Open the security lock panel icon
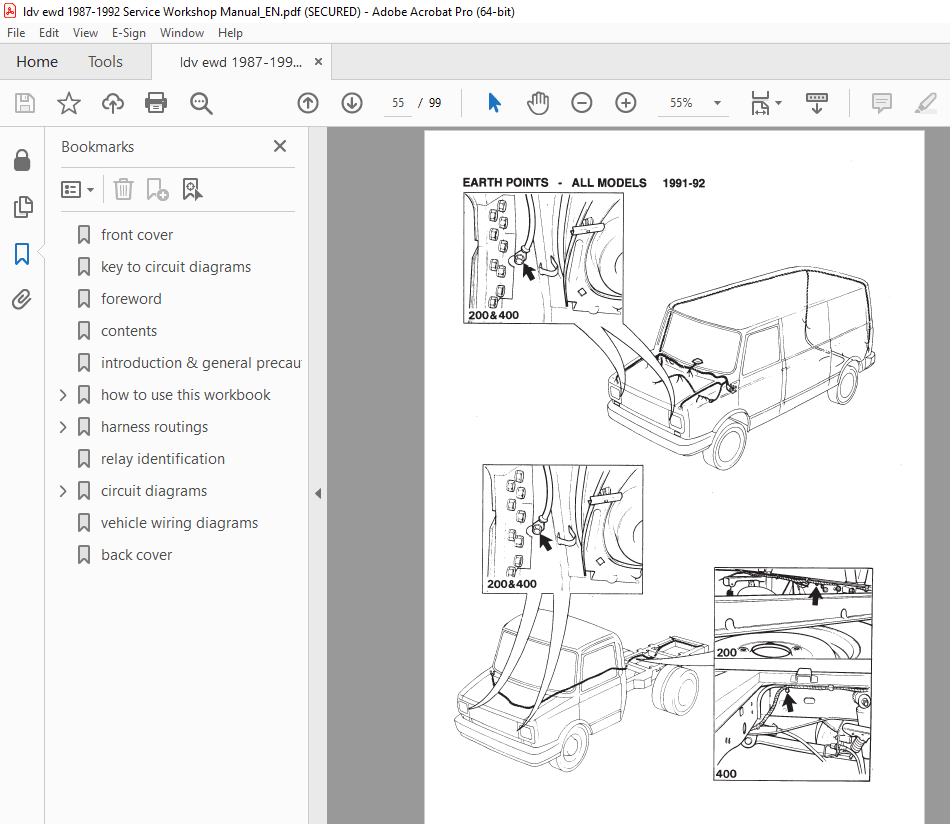The width and height of the screenshot is (950, 824). (x=22, y=160)
